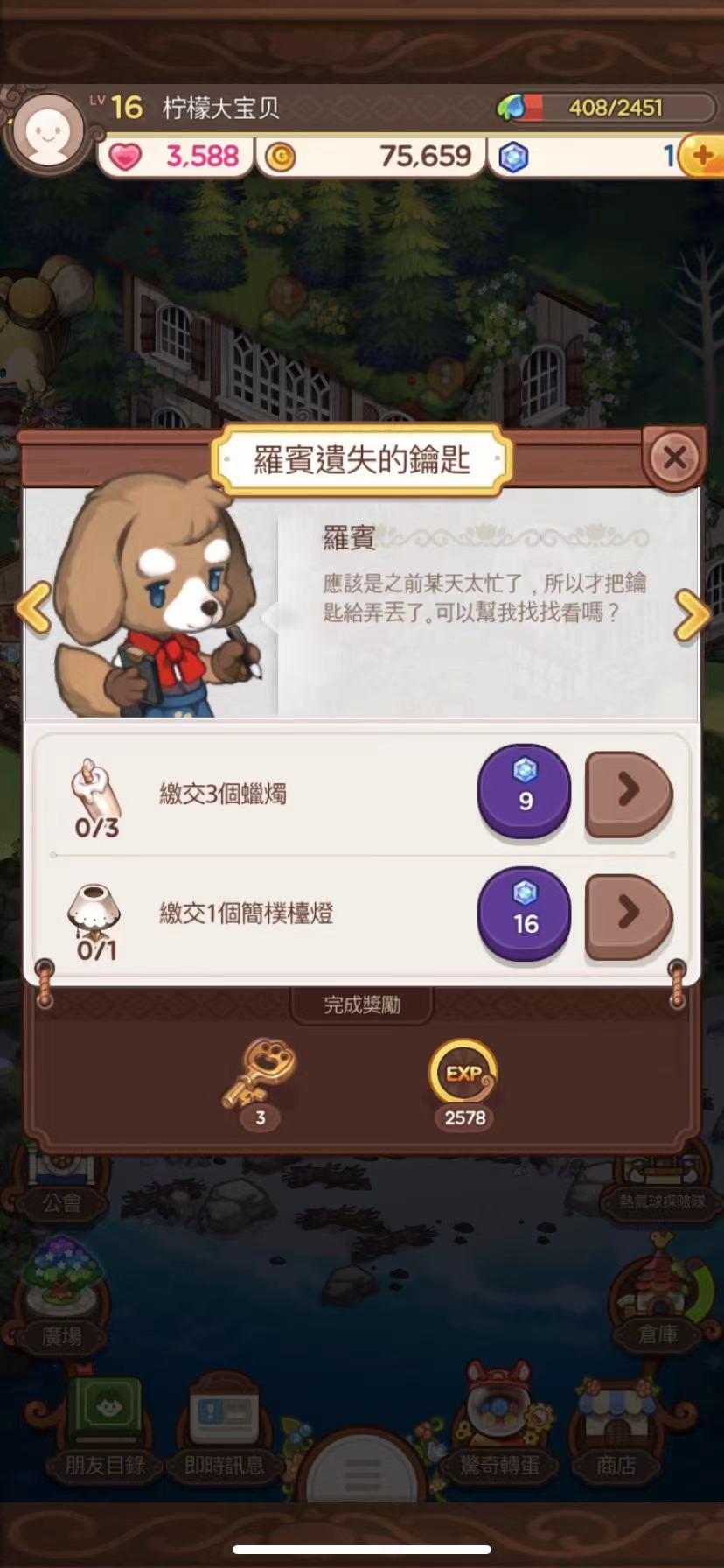
Task: Close the 羅賓遺失的鑰匙 quest dialog
Action: (x=674, y=457)
